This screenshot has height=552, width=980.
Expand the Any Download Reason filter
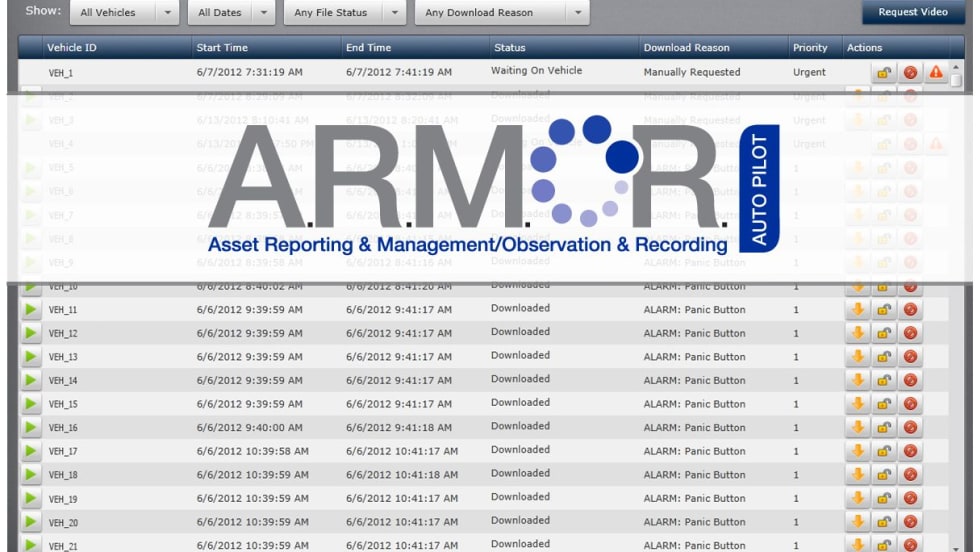point(577,13)
